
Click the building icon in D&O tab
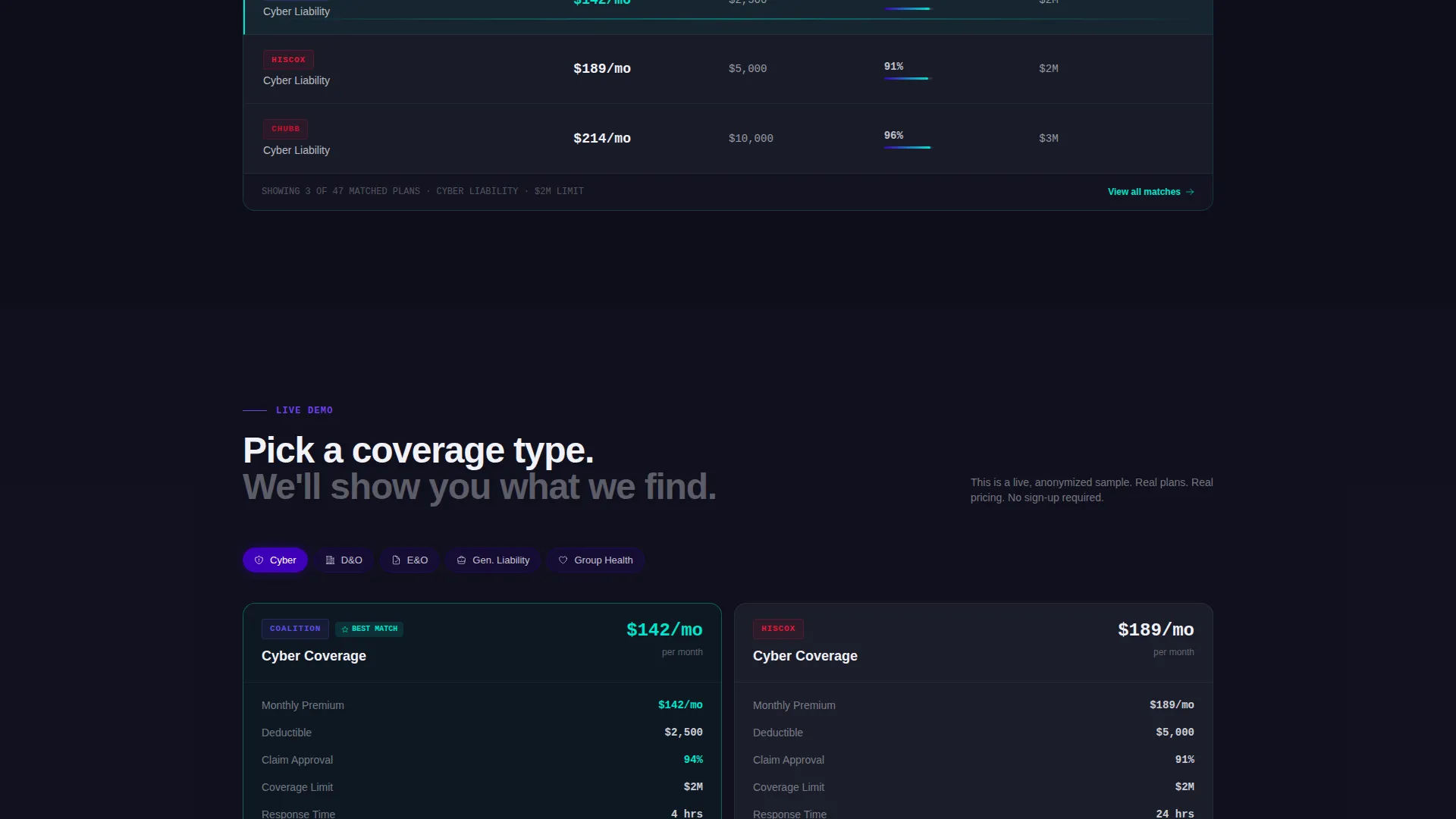click(330, 560)
